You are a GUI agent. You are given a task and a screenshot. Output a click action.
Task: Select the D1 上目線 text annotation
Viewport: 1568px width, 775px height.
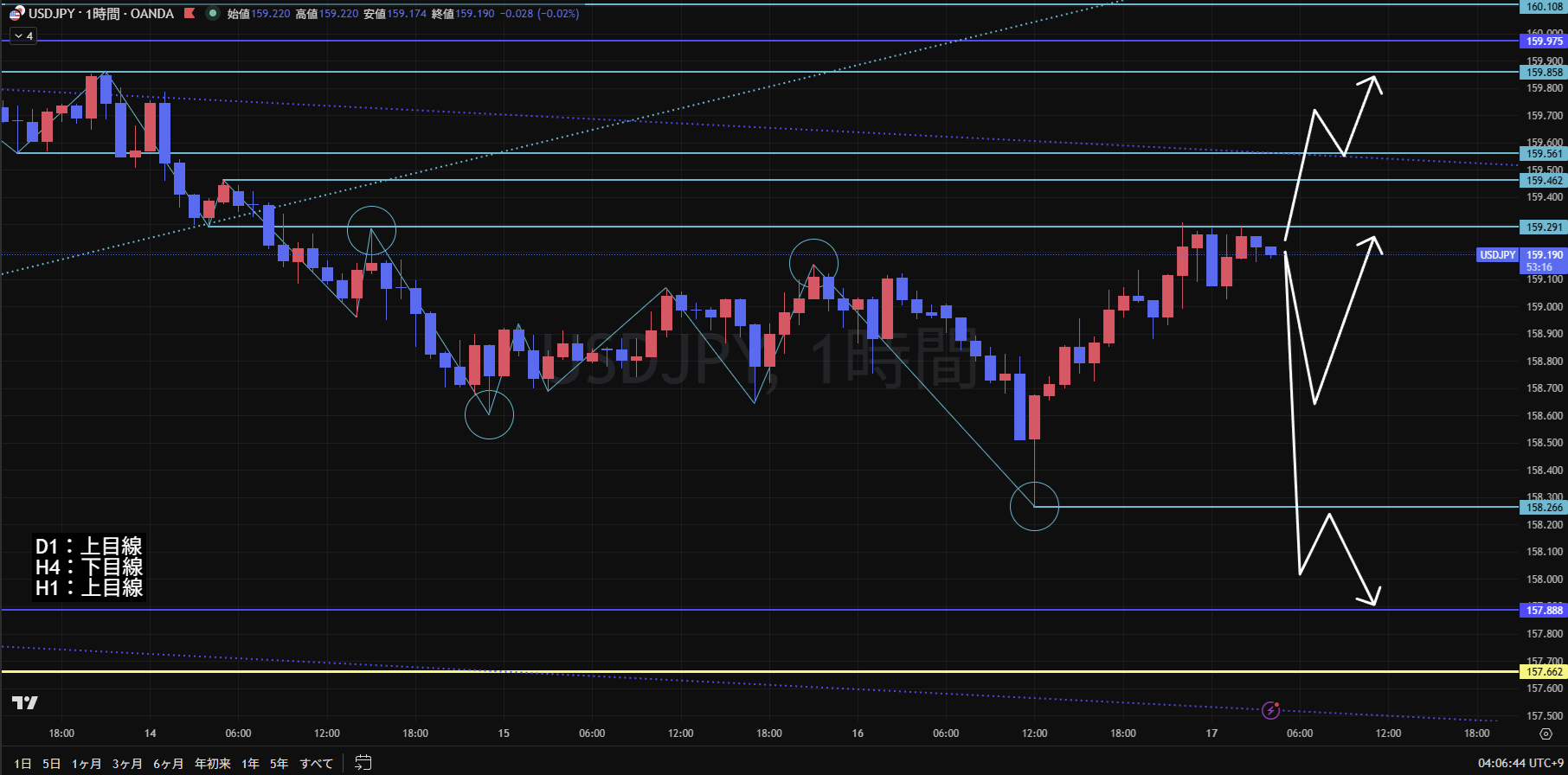[x=88, y=547]
